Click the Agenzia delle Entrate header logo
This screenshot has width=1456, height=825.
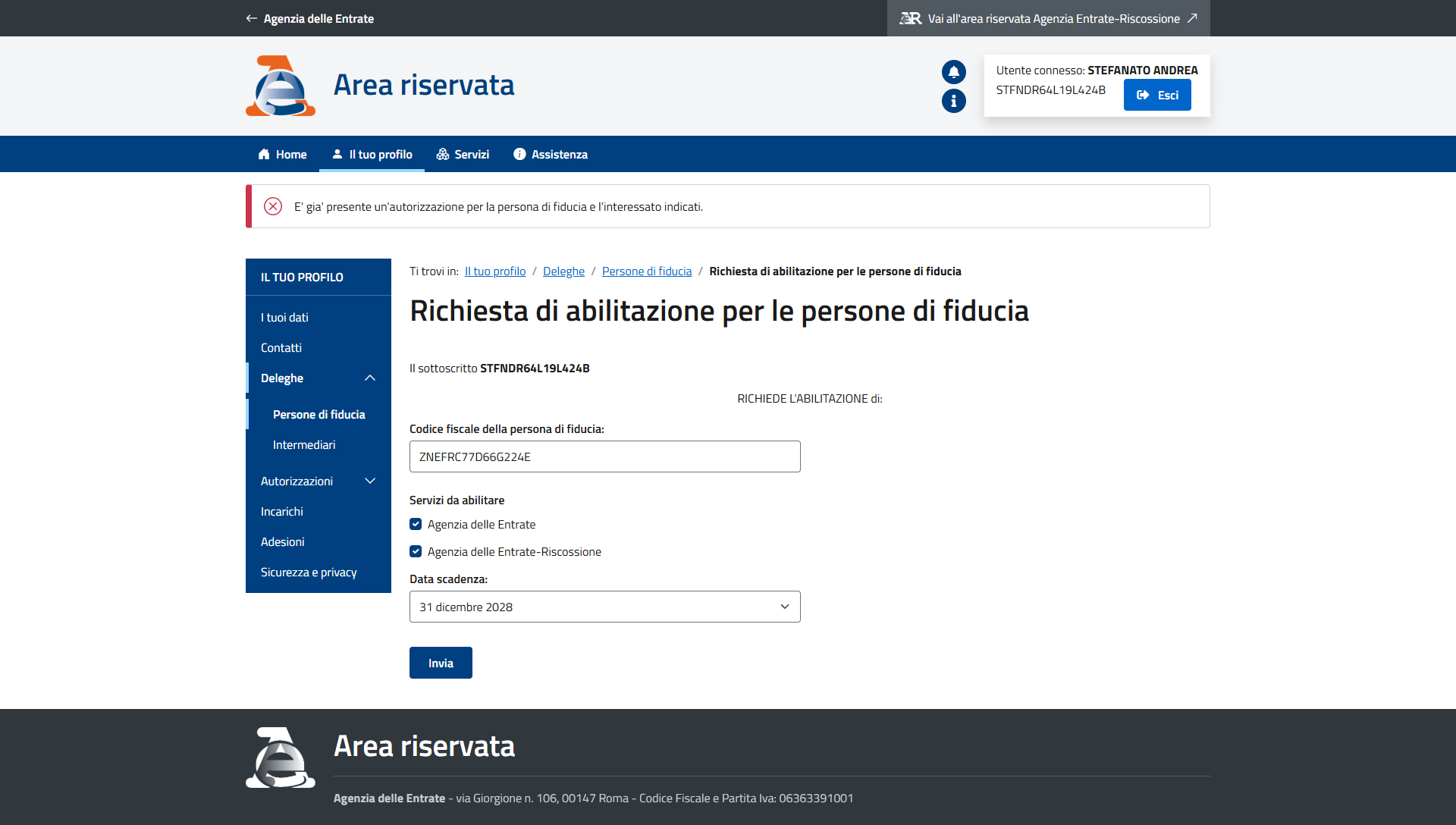[280, 86]
